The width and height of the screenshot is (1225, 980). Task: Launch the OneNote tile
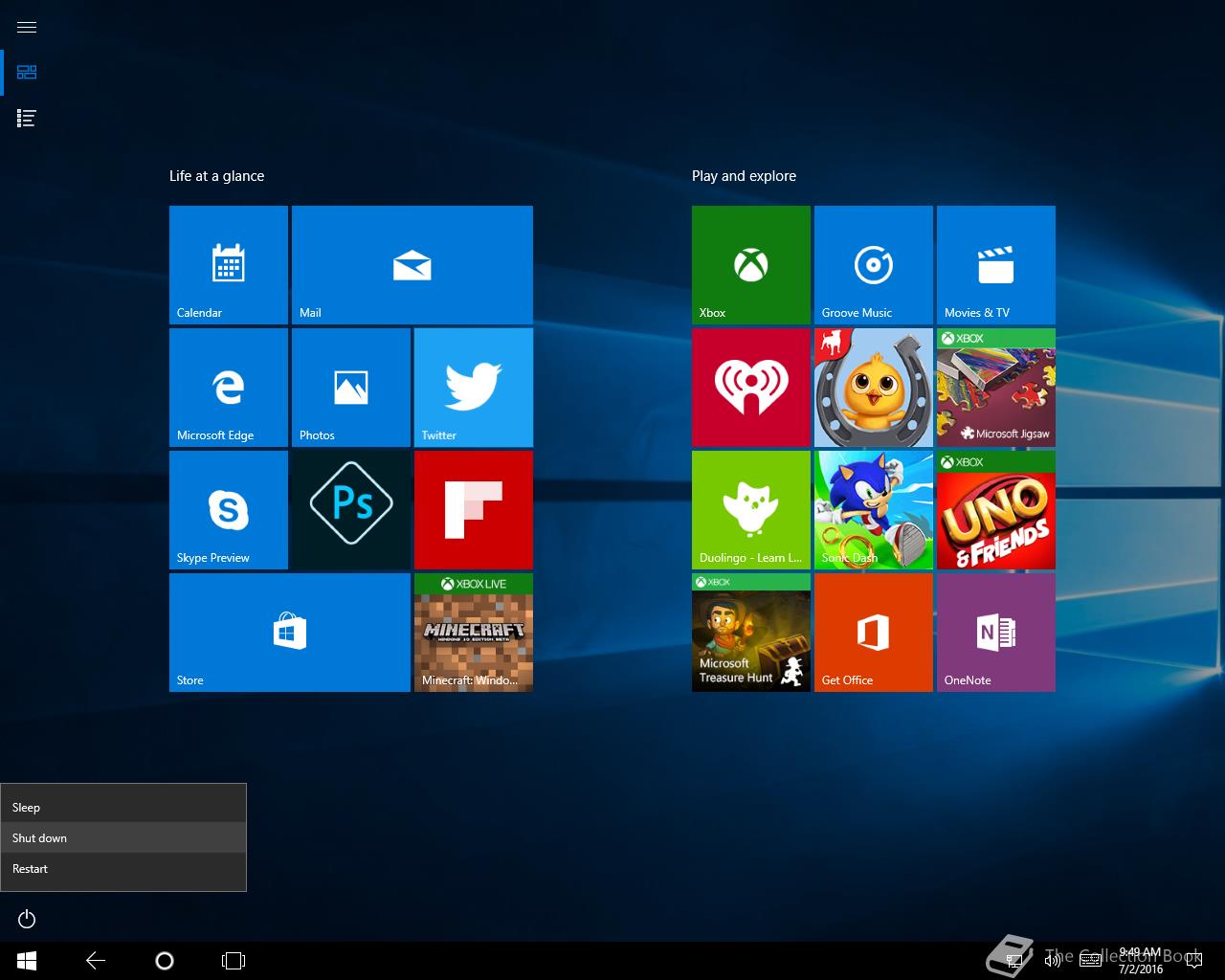click(x=996, y=633)
